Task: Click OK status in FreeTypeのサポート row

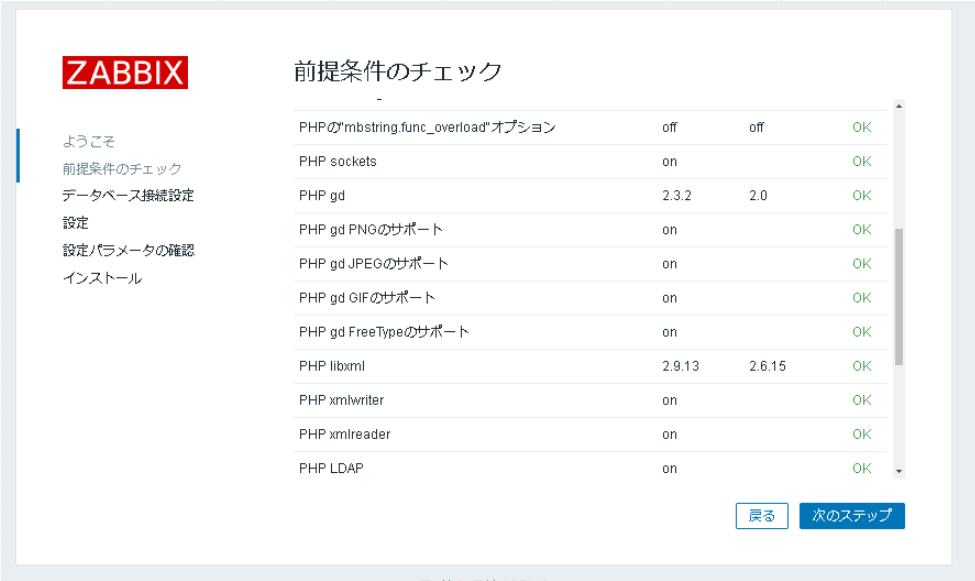Action: tap(862, 332)
